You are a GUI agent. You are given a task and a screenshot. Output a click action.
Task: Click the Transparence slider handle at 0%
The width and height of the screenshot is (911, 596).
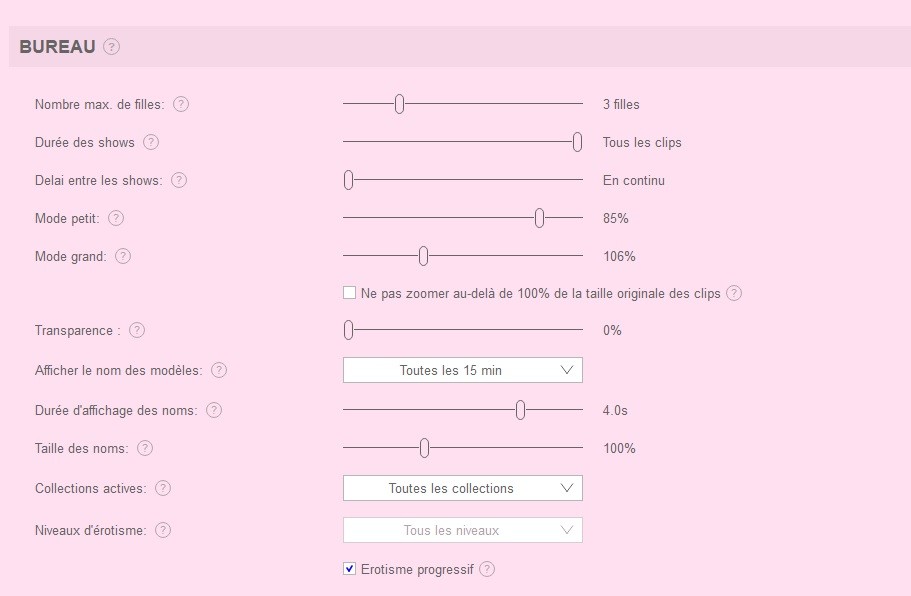point(349,330)
